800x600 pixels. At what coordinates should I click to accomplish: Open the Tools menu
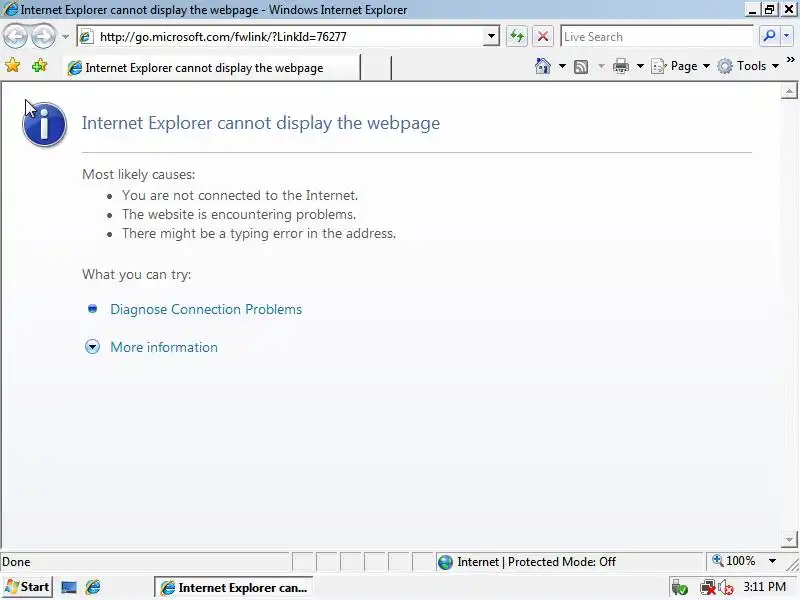(748, 66)
